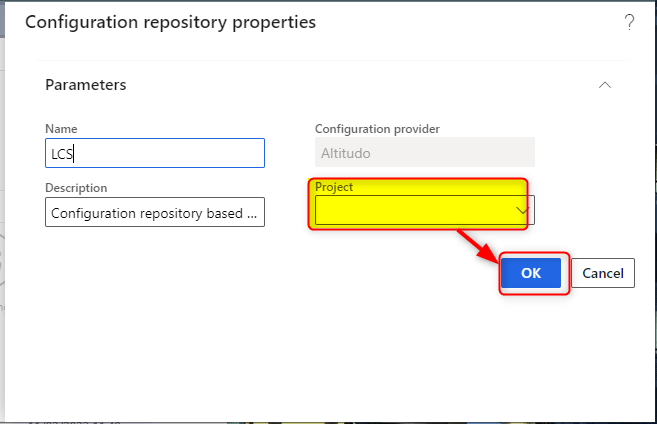Focus the Description text field
The image size is (657, 424).
click(x=155, y=212)
